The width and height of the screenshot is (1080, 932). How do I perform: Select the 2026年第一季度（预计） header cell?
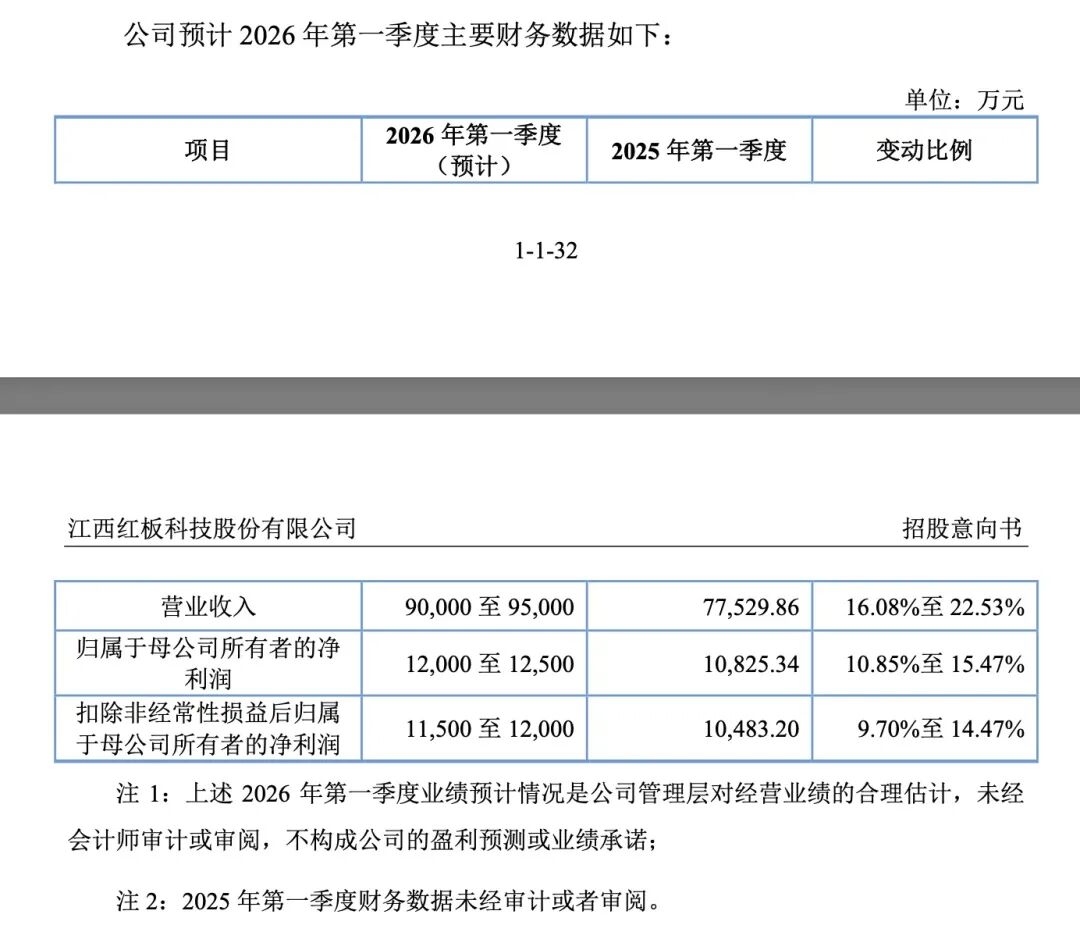coord(474,150)
